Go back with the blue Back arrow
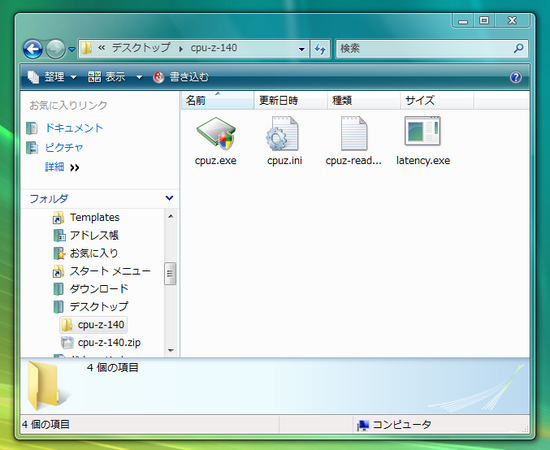The image size is (550, 450). point(33,49)
